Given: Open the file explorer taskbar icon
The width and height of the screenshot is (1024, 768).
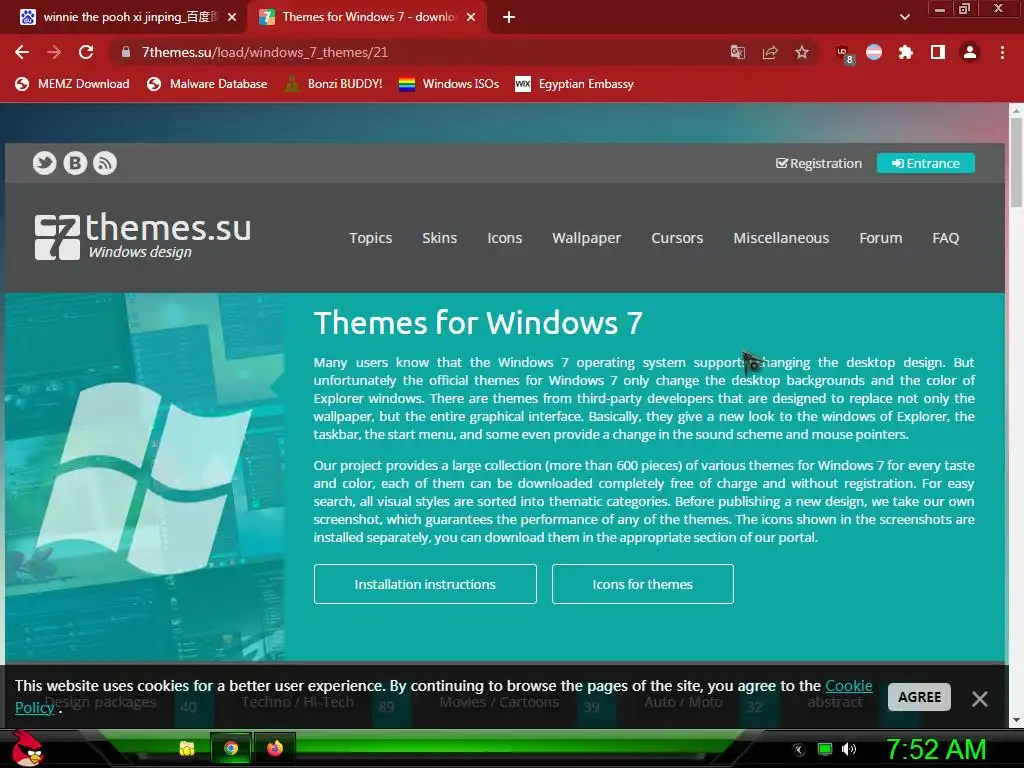Looking at the screenshot, I should pos(187,748).
